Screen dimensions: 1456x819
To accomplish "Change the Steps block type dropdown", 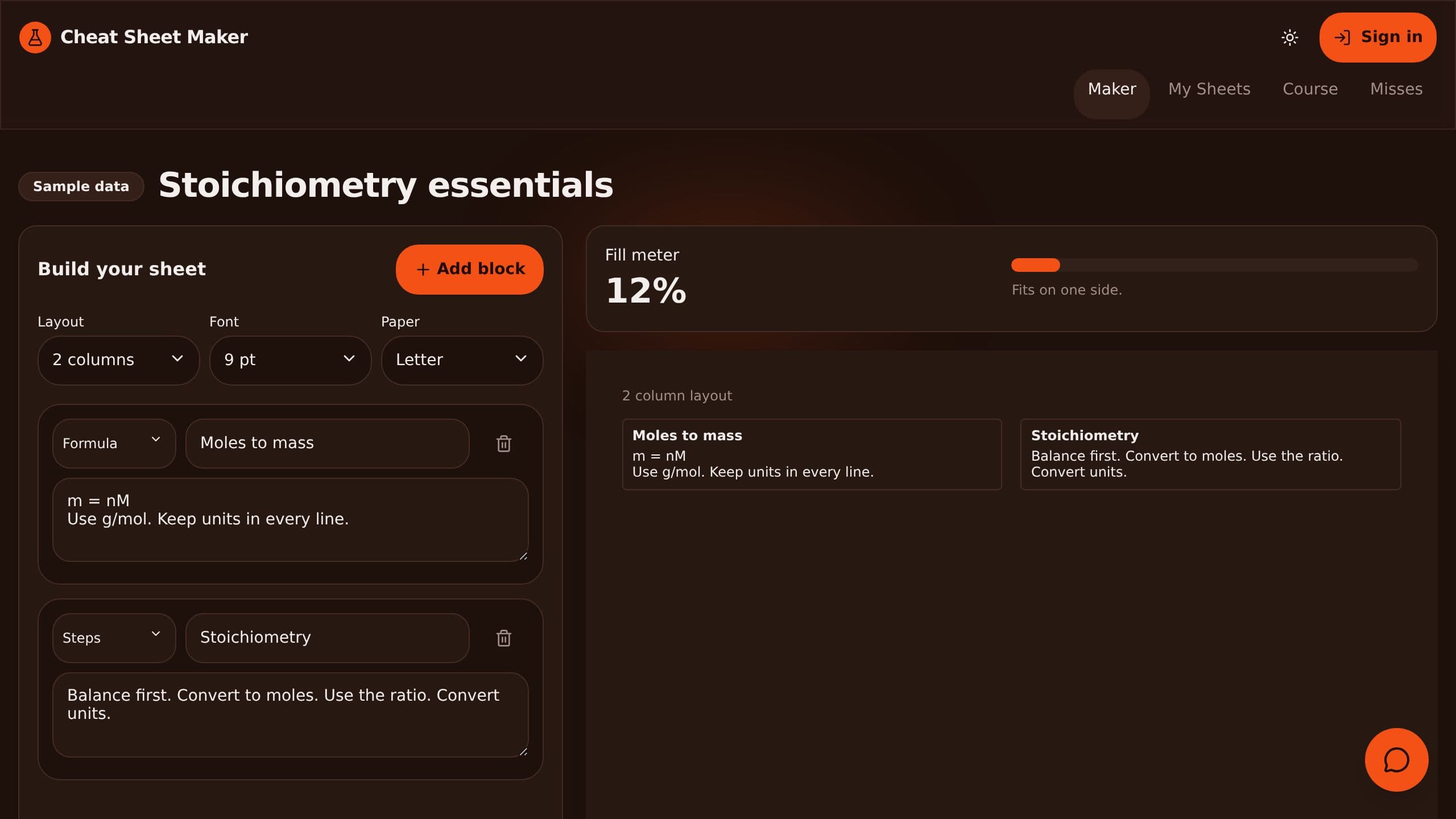I will pyautogui.click(x=114, y=638).
